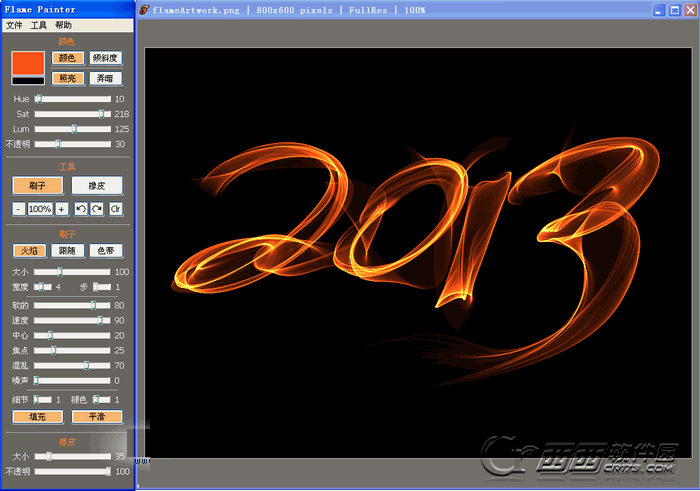700x491 pixels.
Task: Select the 跟随 follow brush type
Action: coord(67,251)
